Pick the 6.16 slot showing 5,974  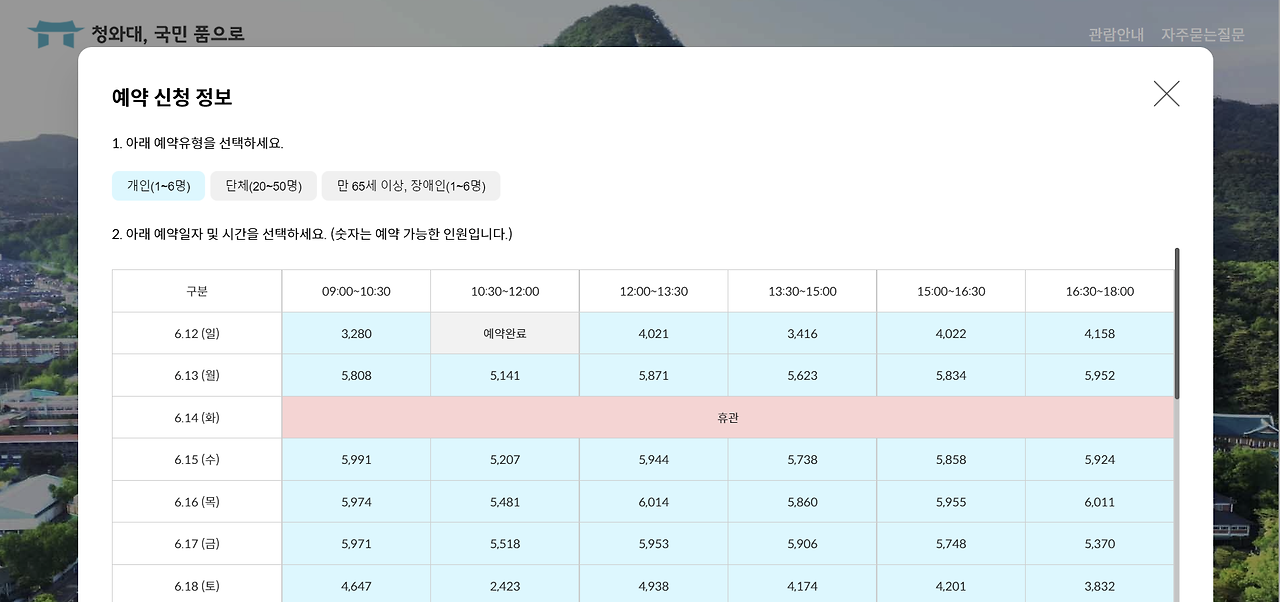356,502
